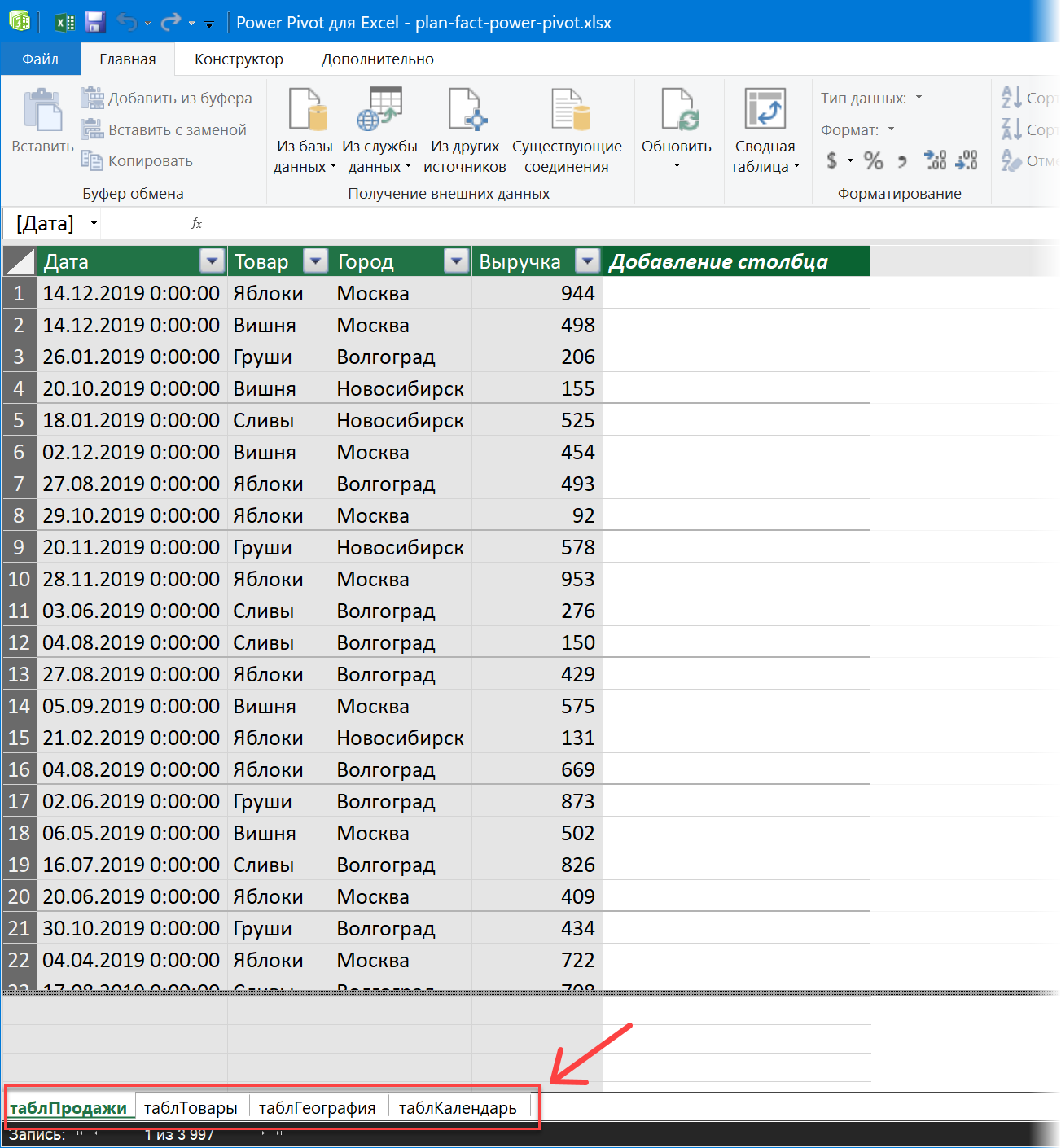Viewport: 1061px width, 1148px height.
Task: Click Вставить с заменой
Action: [x=164, y=129]
